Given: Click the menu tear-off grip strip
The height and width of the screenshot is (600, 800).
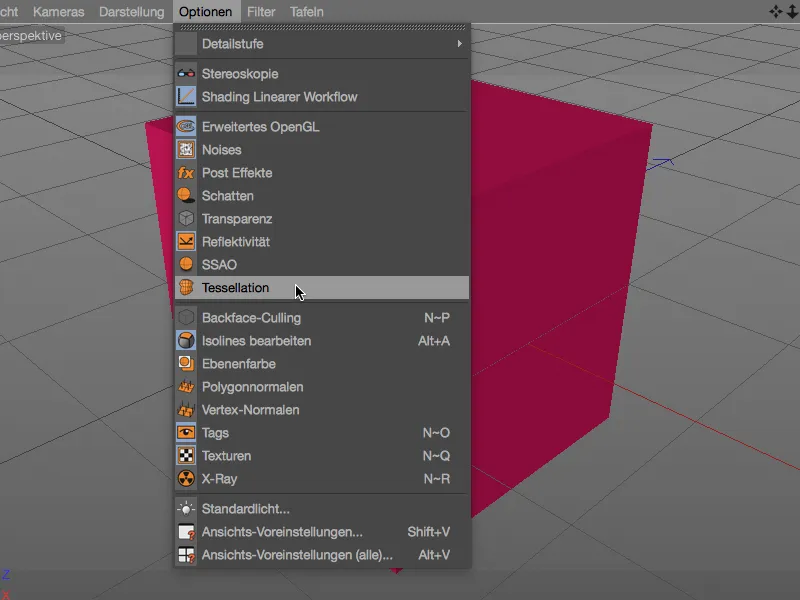Looking at the screenshot, I should click(x=322, y=27).
